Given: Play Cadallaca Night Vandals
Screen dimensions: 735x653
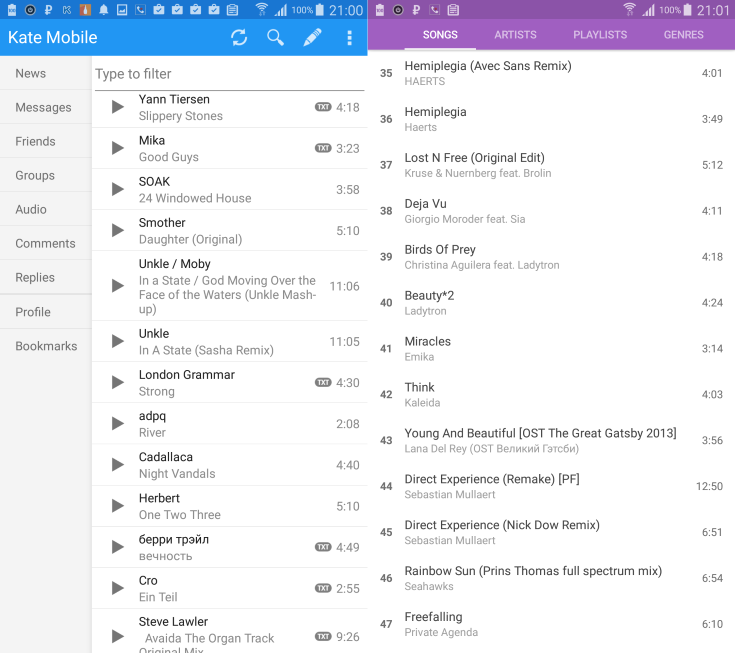Looking at the screenshot, I should (x=118, y=465).
